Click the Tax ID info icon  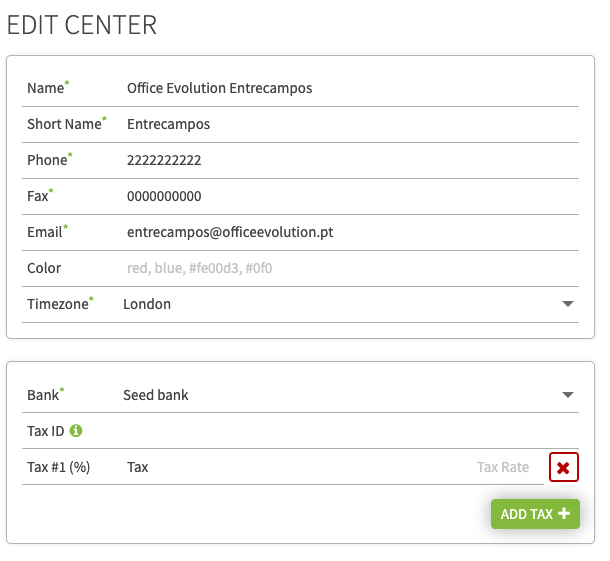[76, 431]
